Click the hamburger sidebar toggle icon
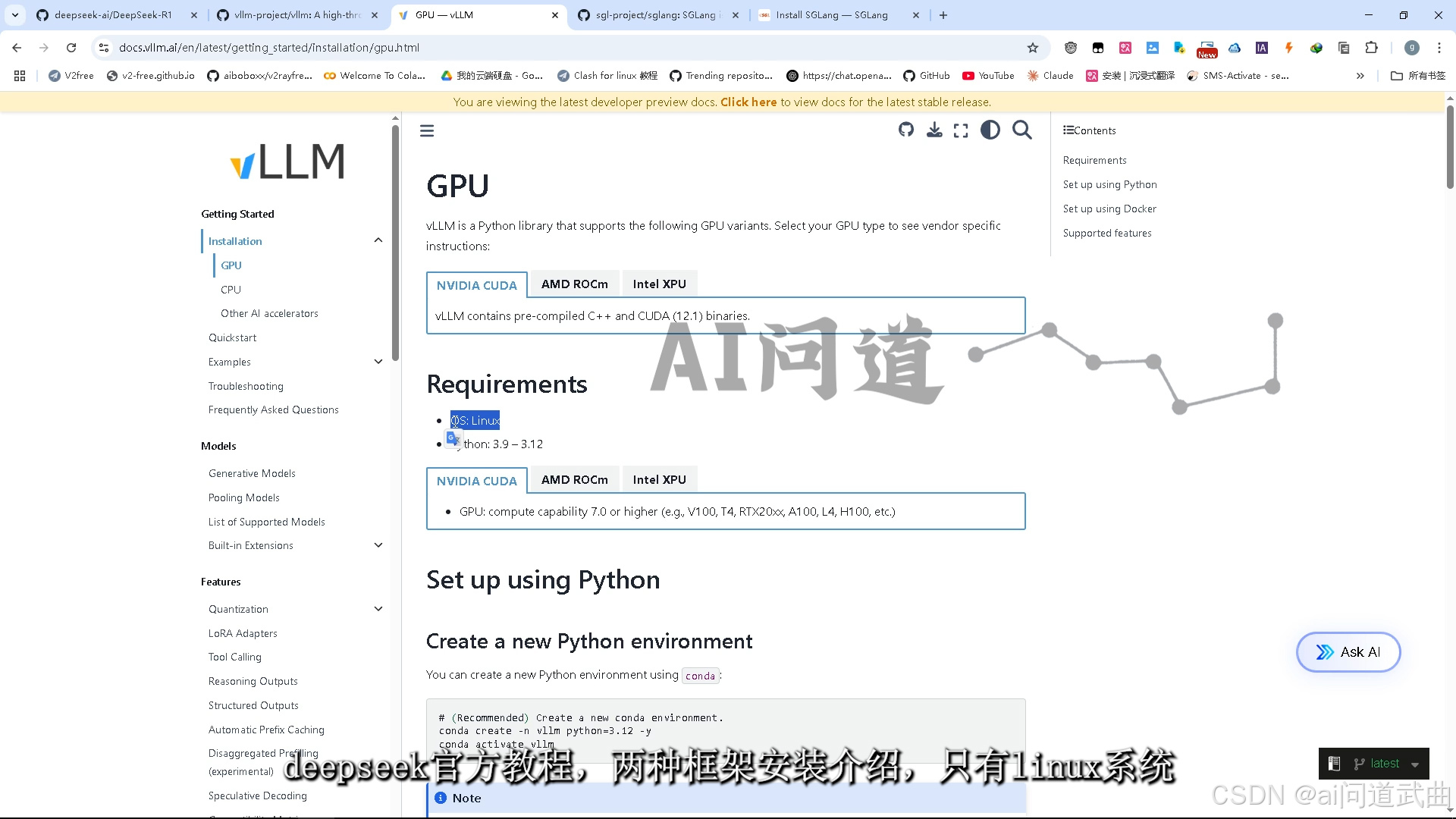 pos(427,130)
